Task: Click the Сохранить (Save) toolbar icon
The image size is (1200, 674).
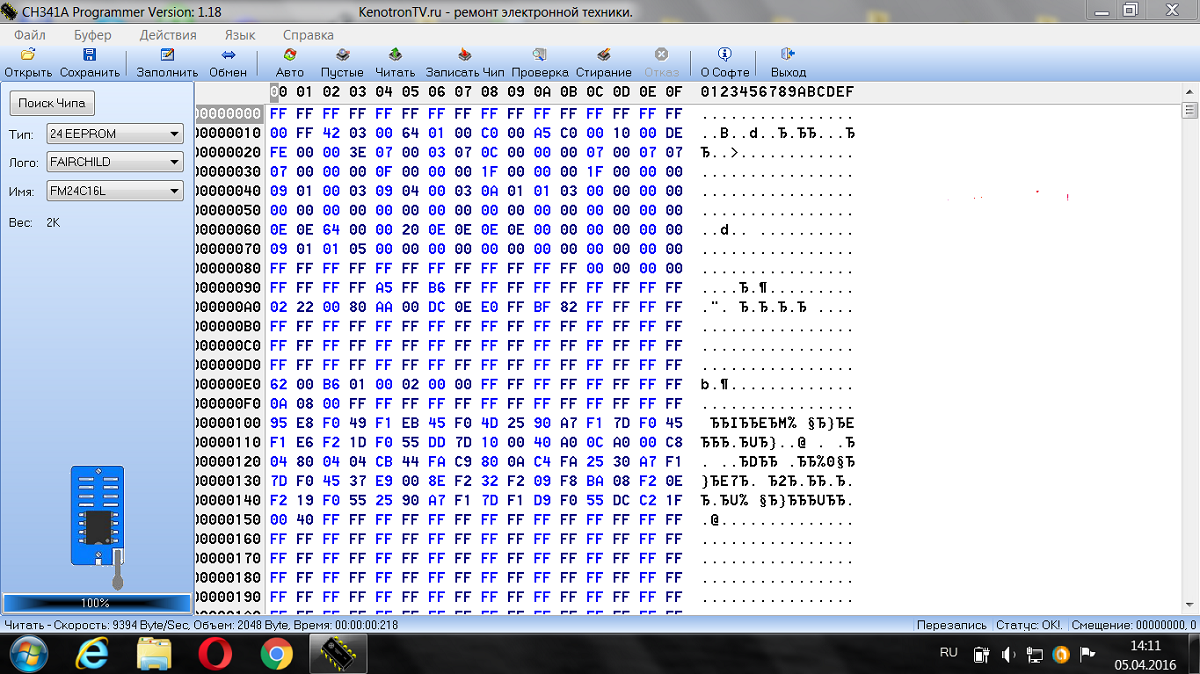Action: [89, 56]
